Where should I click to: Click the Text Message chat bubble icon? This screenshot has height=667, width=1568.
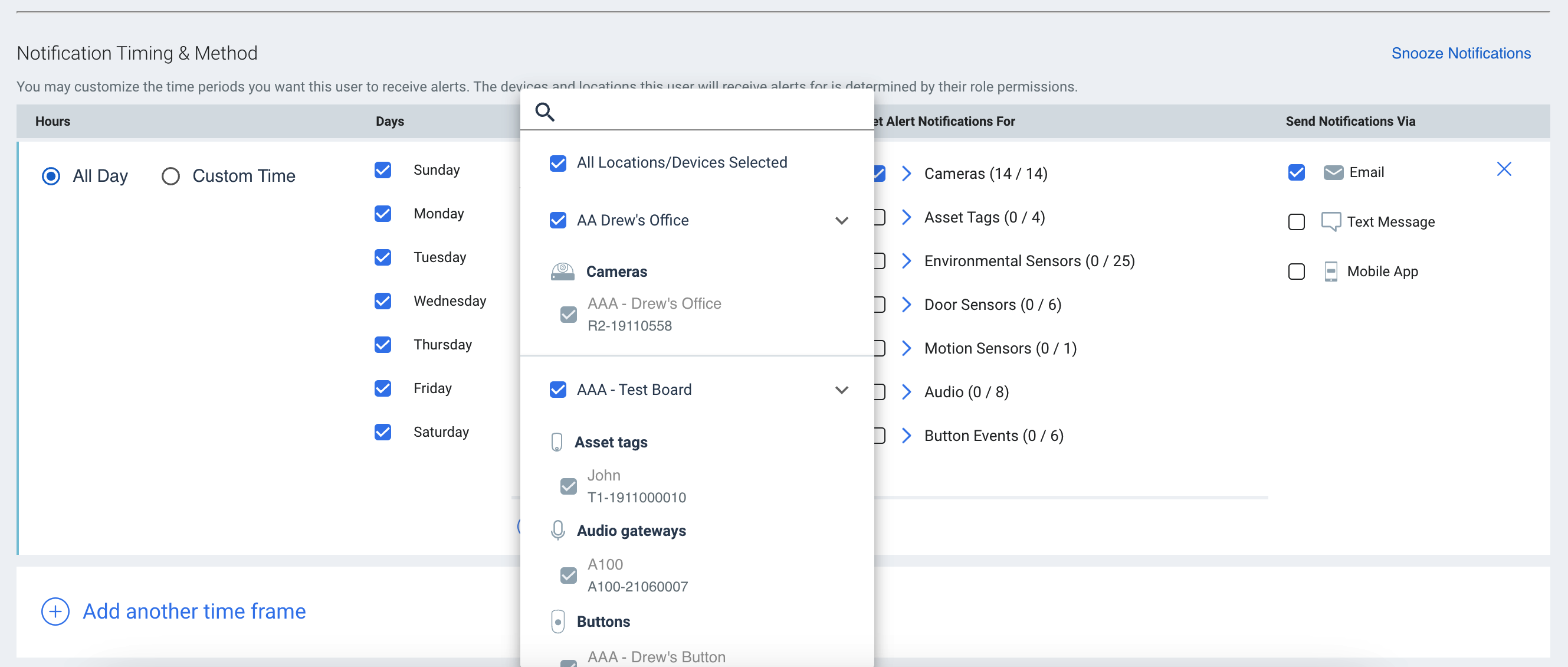1333,222
